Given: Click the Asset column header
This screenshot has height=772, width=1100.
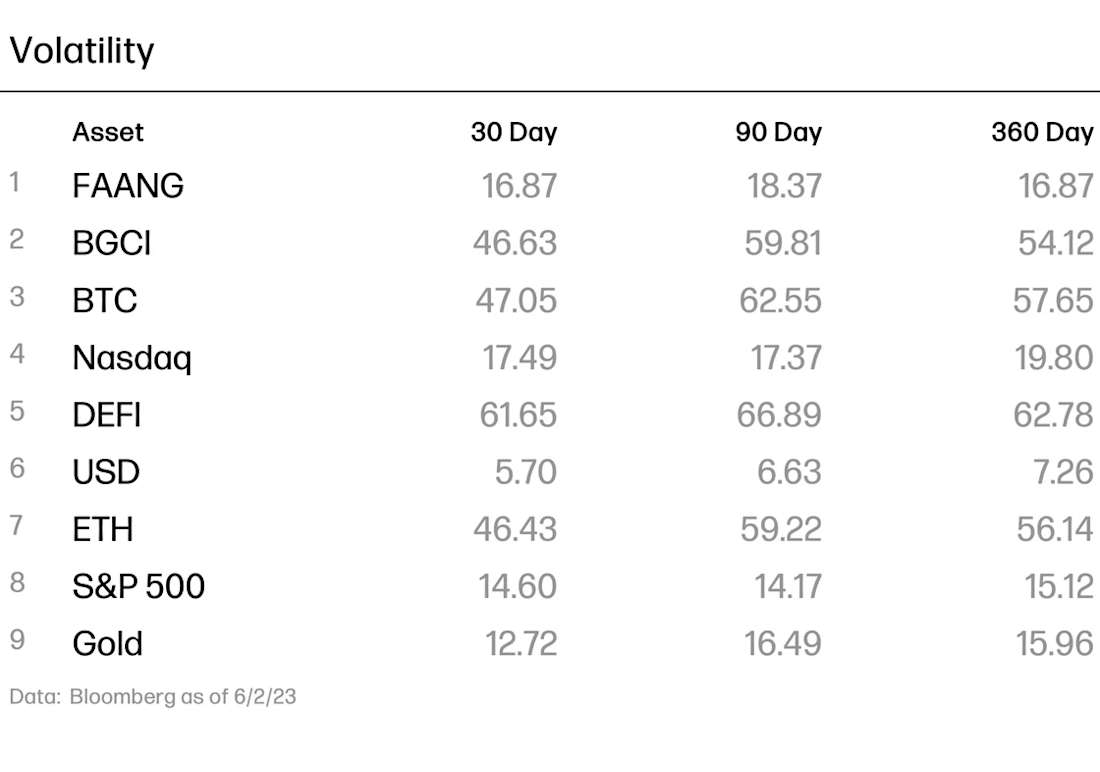Looking at the screenshot, I should (107, 132).
